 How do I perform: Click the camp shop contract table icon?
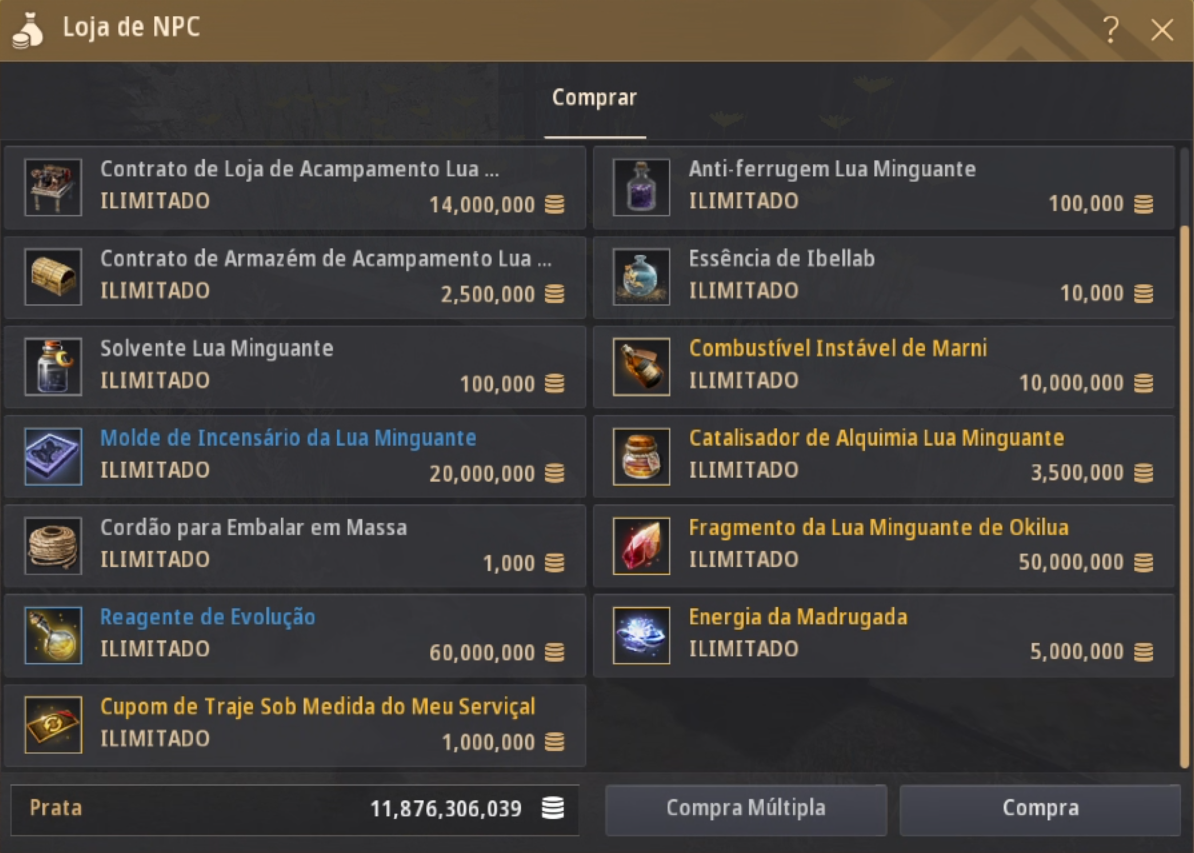point(53,187)
